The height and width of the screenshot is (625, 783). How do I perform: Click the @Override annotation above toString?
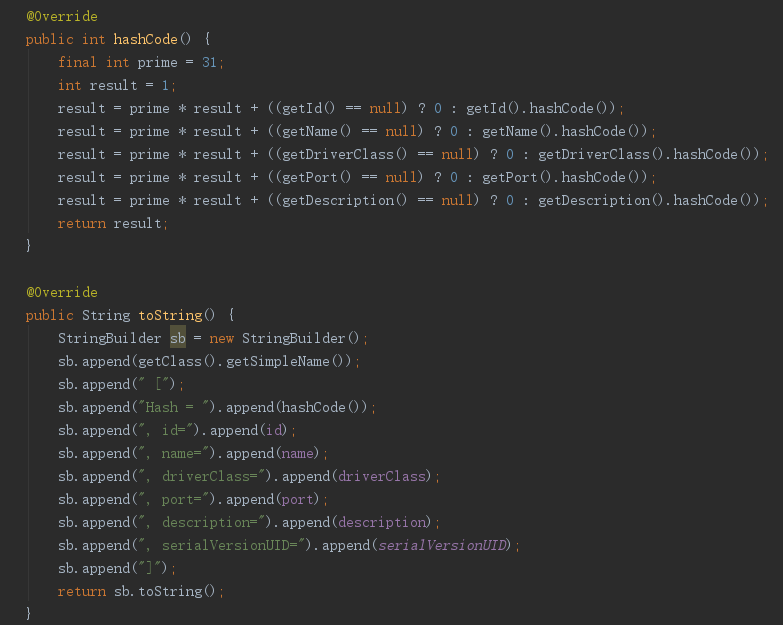pos(62,293)
